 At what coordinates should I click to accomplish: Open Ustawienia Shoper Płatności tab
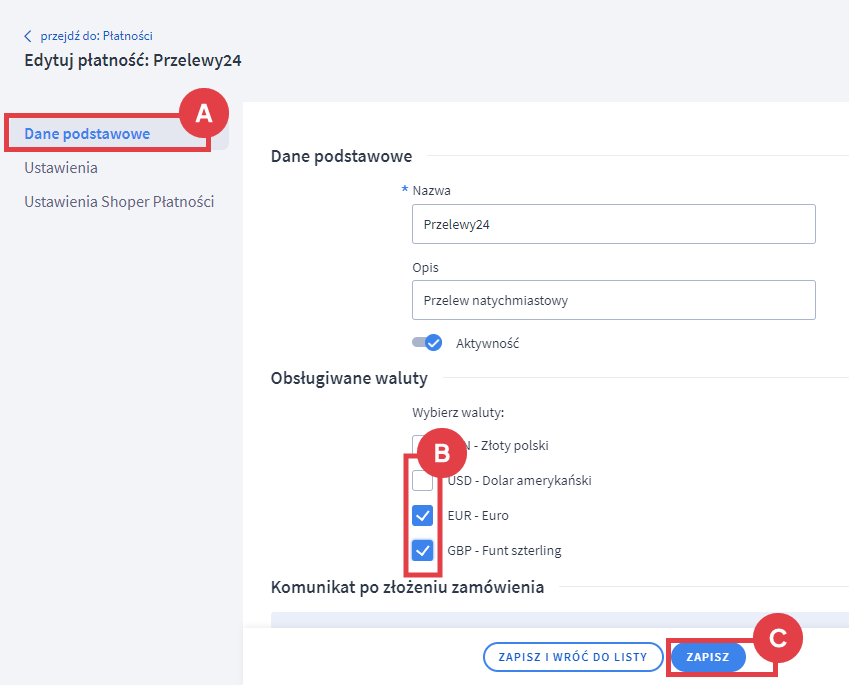pos(119,201)
